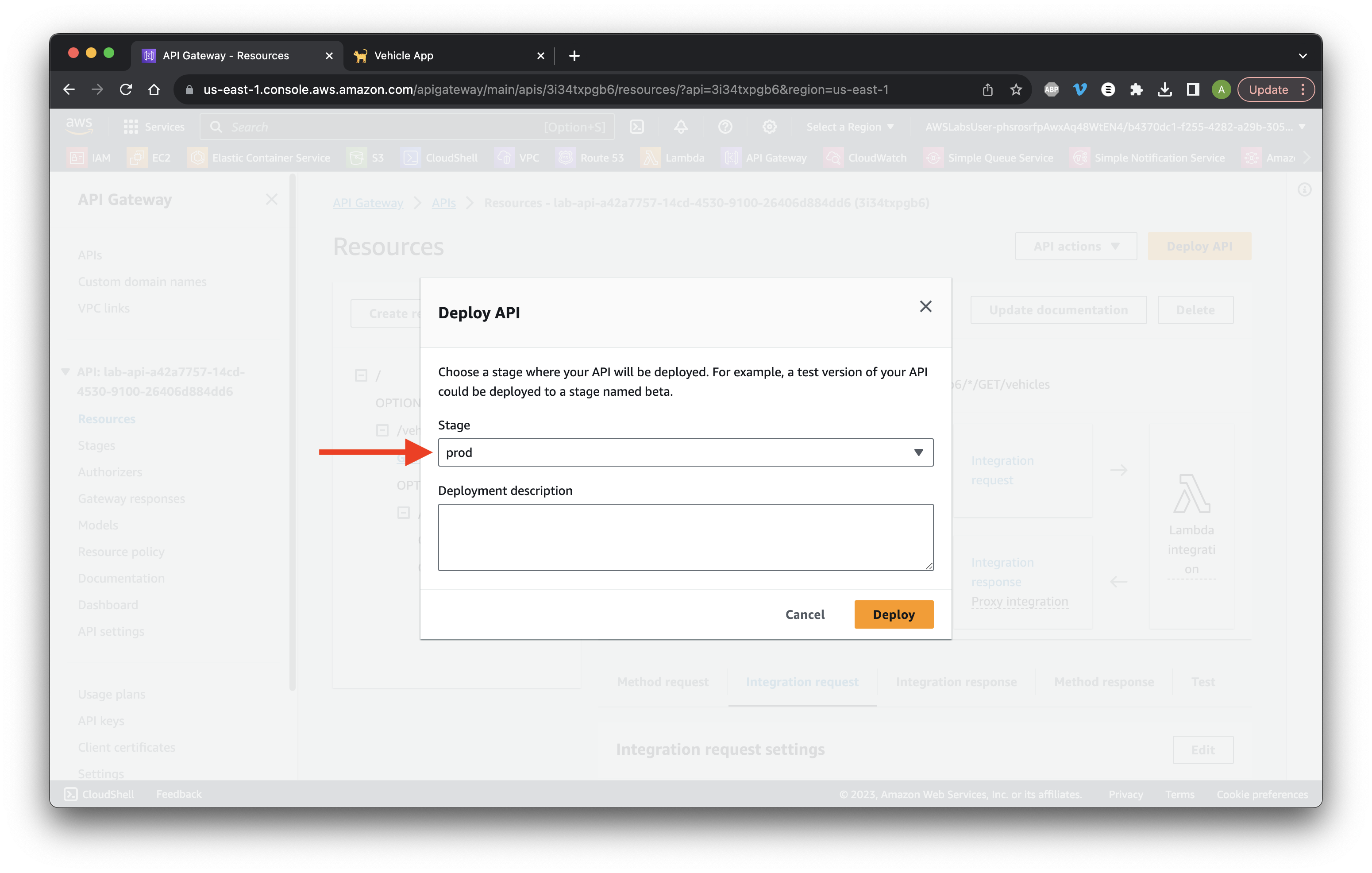Open the CloudWatch shortcut
The image size is (1372, 873).
coord(866,157)
